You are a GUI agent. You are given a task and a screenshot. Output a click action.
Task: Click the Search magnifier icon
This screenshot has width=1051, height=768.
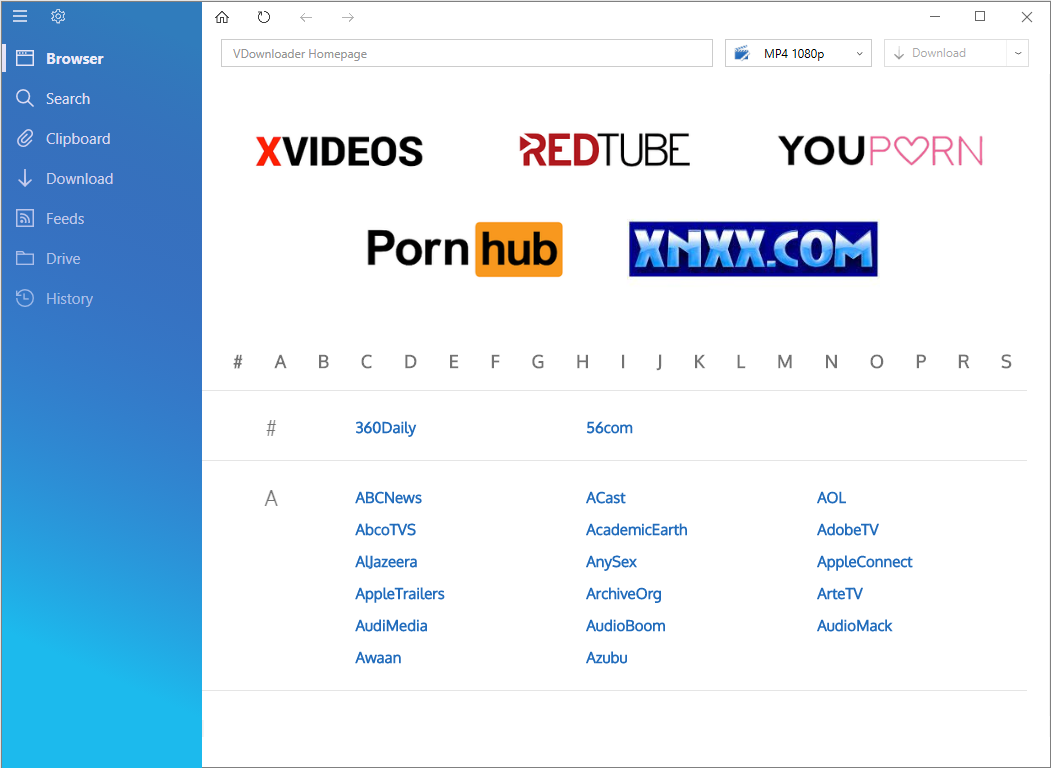[x=25, y=99]
